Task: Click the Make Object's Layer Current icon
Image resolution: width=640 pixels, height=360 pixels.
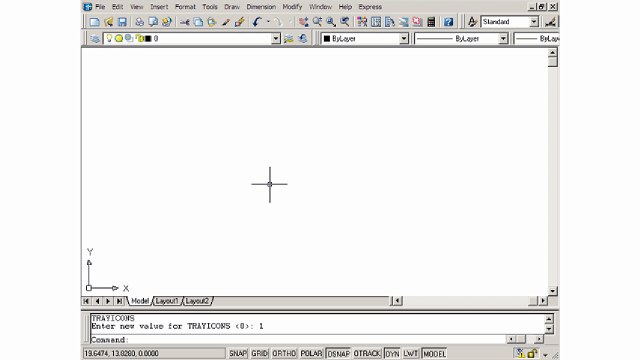Action: (x=289, y=39)
